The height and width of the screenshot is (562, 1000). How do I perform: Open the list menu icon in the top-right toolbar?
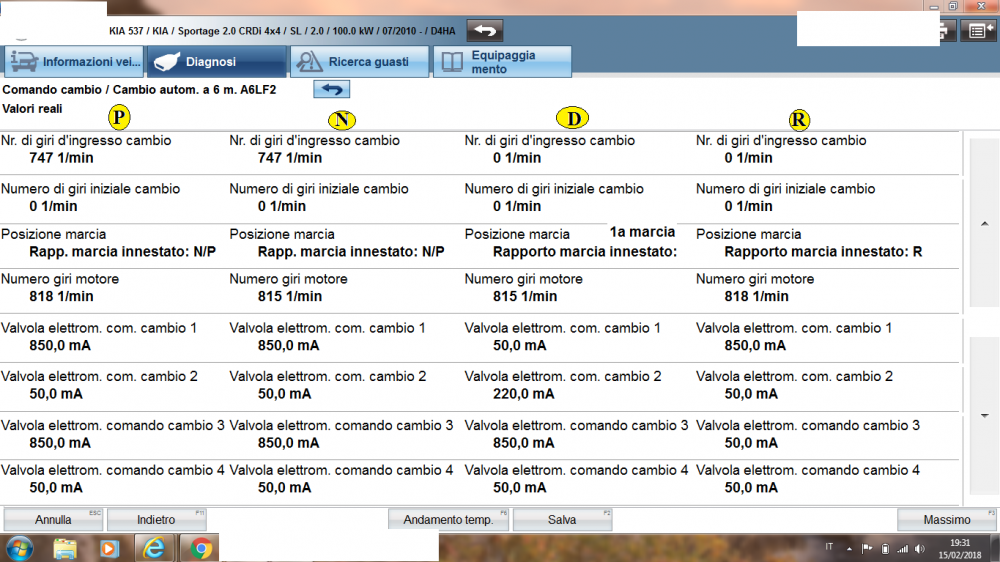coord(979,31)
